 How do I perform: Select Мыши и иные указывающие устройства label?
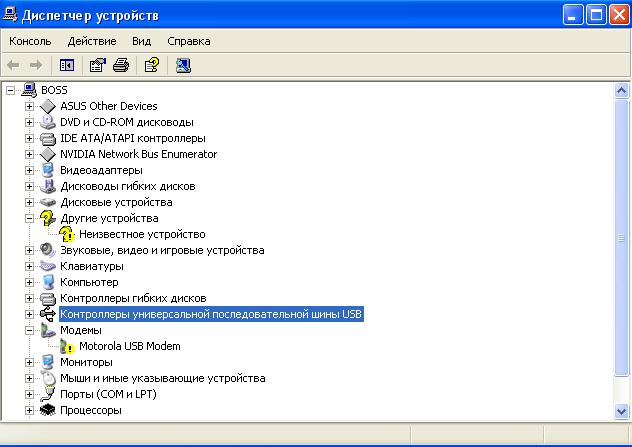162,378
